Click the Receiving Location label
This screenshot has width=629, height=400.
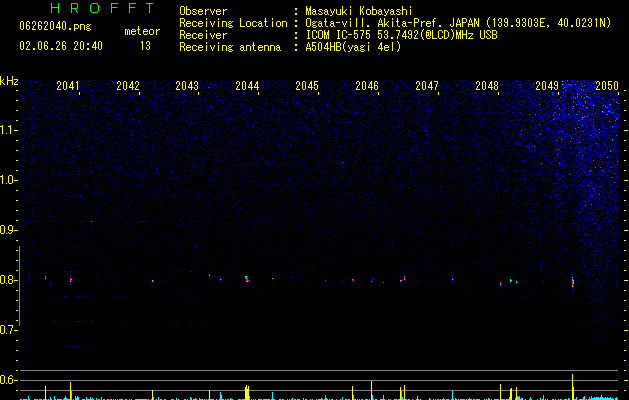(x=233, y=23)
